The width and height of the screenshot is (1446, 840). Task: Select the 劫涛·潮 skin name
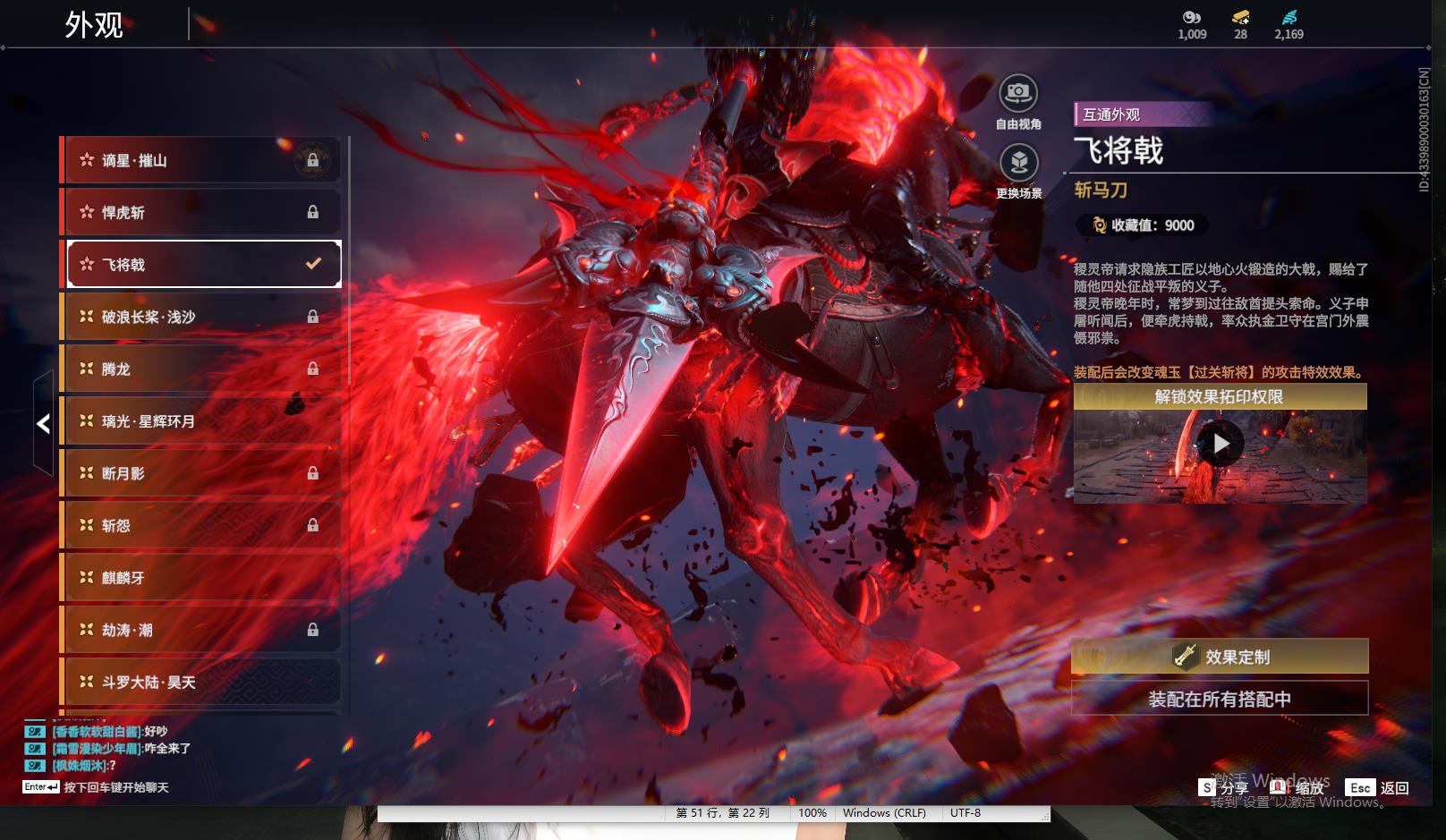[x=127, y=630]
